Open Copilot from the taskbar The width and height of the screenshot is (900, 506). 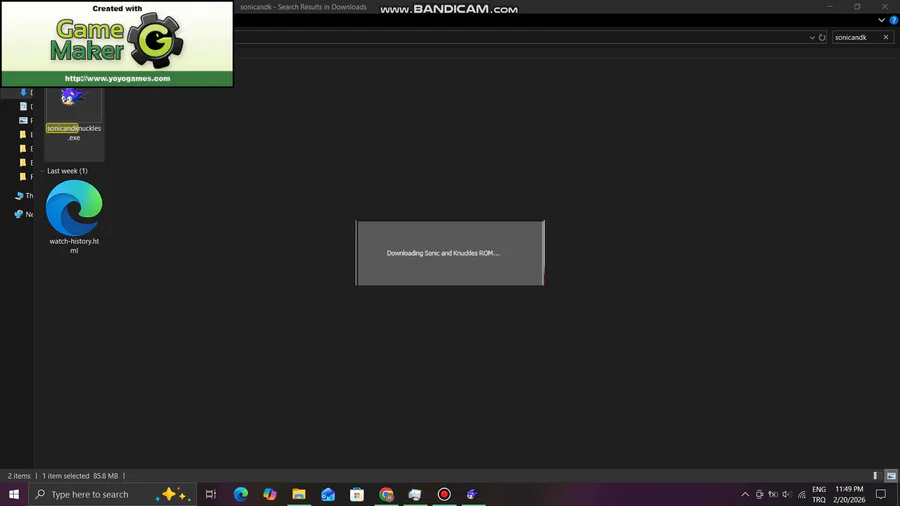click(x=269, y=494)
